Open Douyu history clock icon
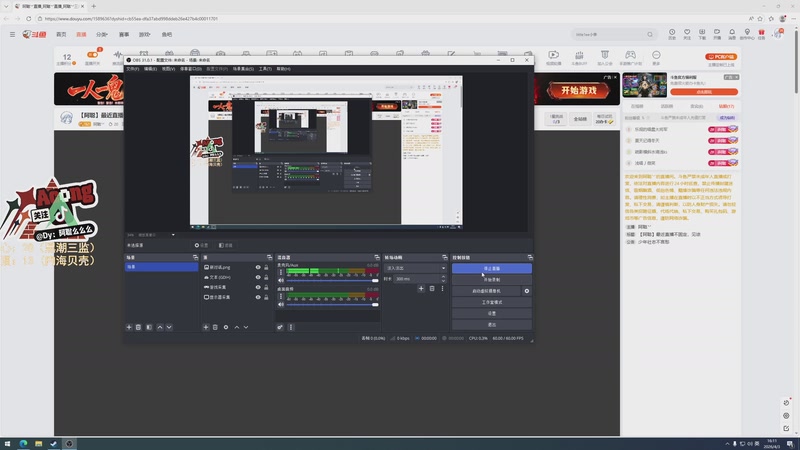Image resolution: width=800 pixels, height=450 pixels. (672, 34)
